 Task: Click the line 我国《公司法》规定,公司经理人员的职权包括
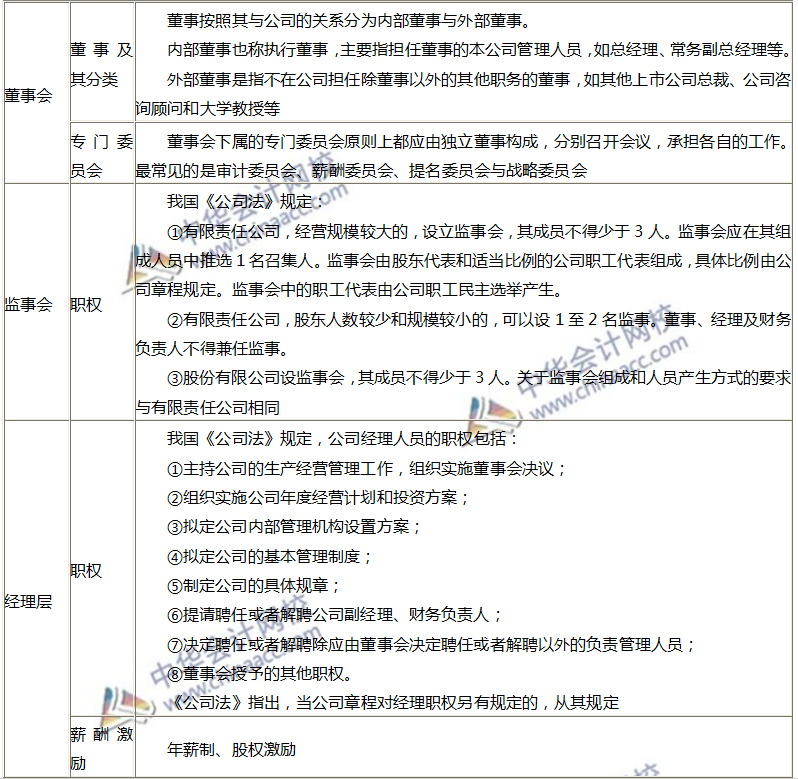pos(343,438)
